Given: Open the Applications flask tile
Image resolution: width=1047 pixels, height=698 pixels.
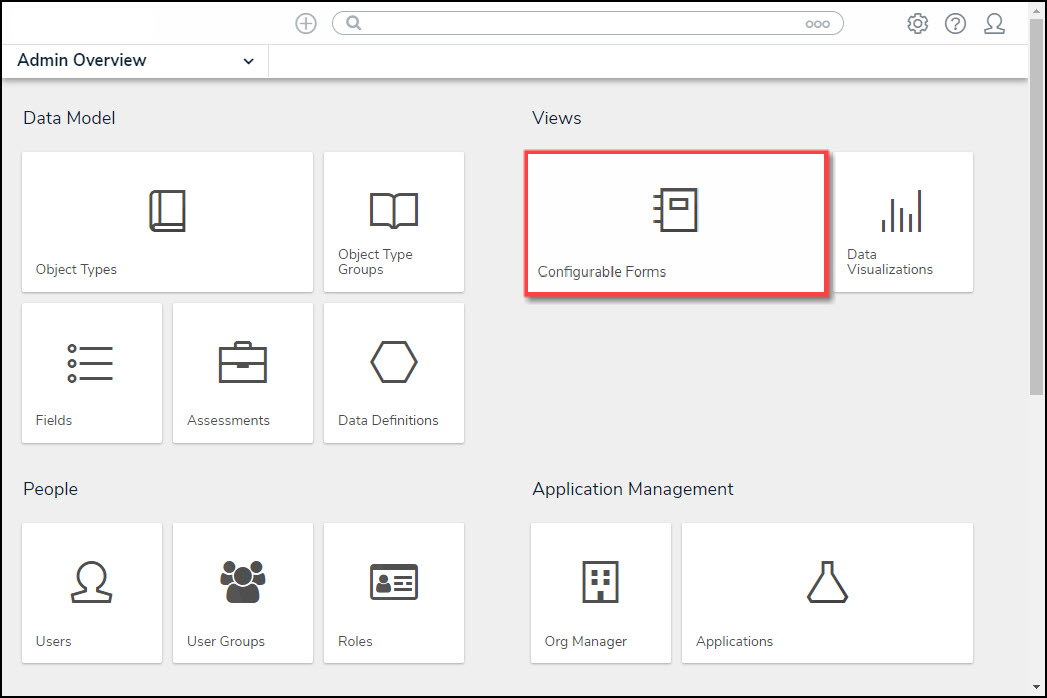Looking at the screenshot, I should tap(826, 593).
